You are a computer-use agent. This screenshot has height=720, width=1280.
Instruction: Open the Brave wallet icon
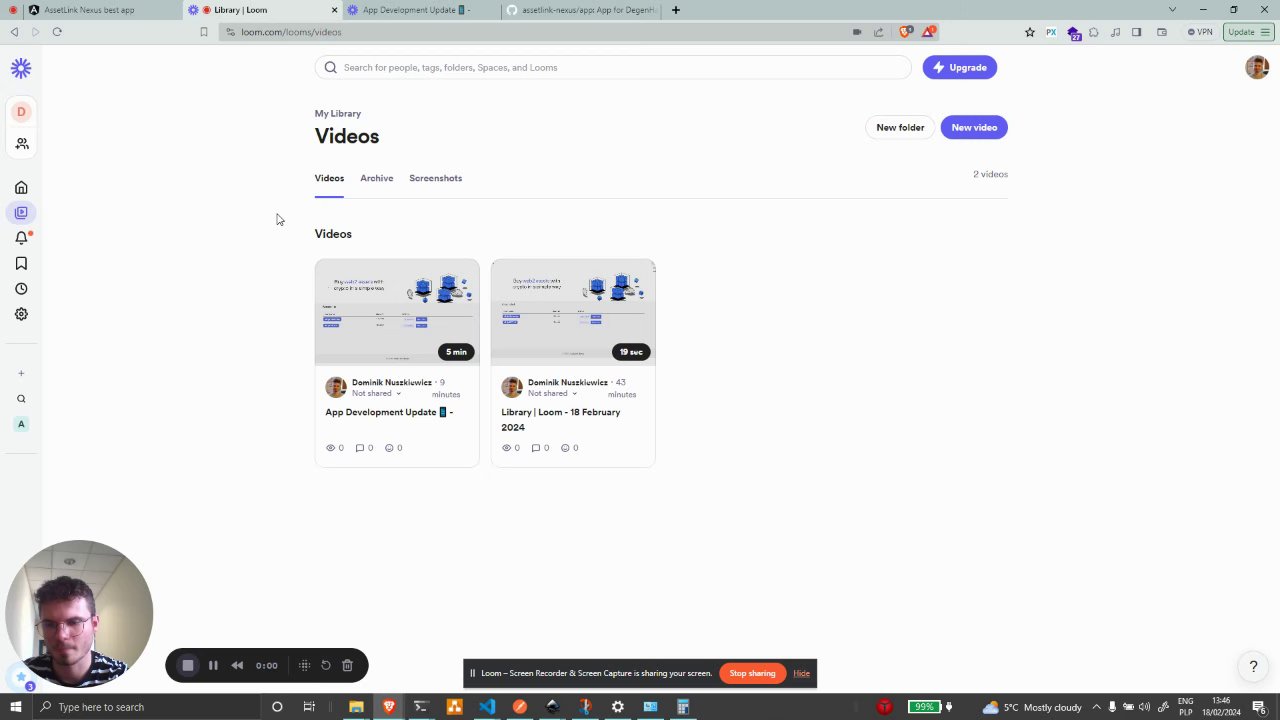click(1162, 32)
